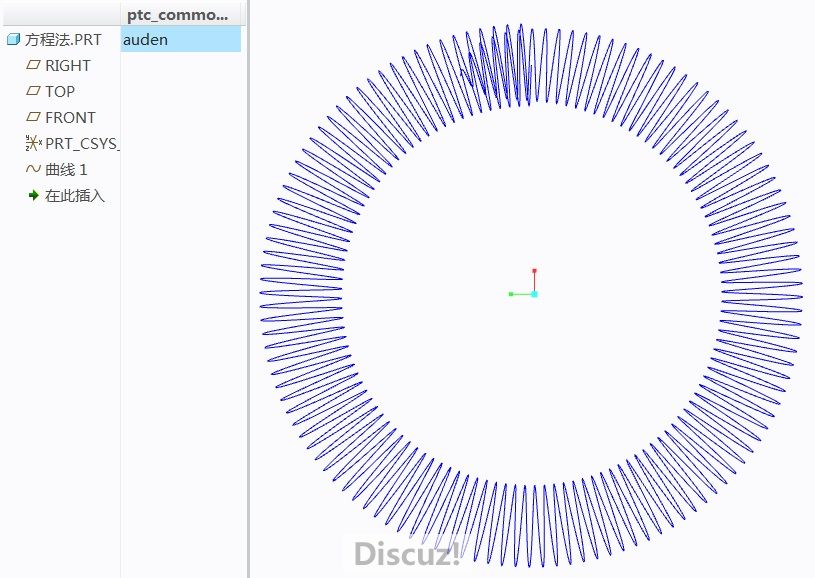
Task: Select the 方程法.PRT root tree item
Action: pyautogui.click(x=63, y=40)
